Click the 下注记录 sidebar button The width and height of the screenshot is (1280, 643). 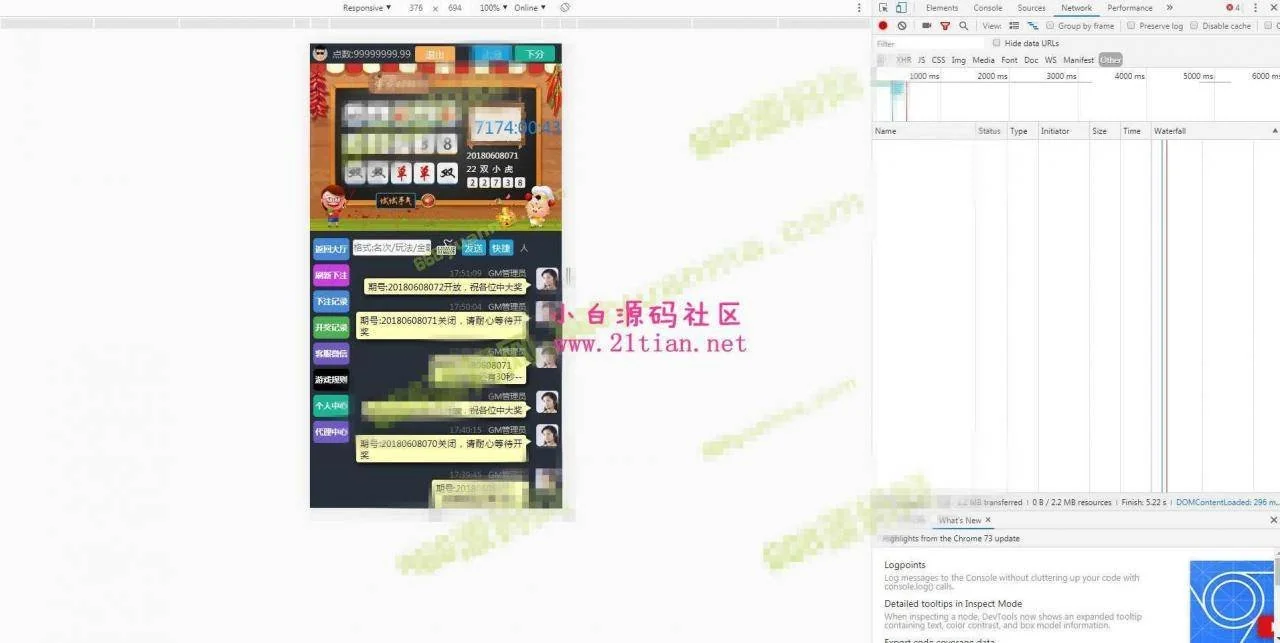331,301
